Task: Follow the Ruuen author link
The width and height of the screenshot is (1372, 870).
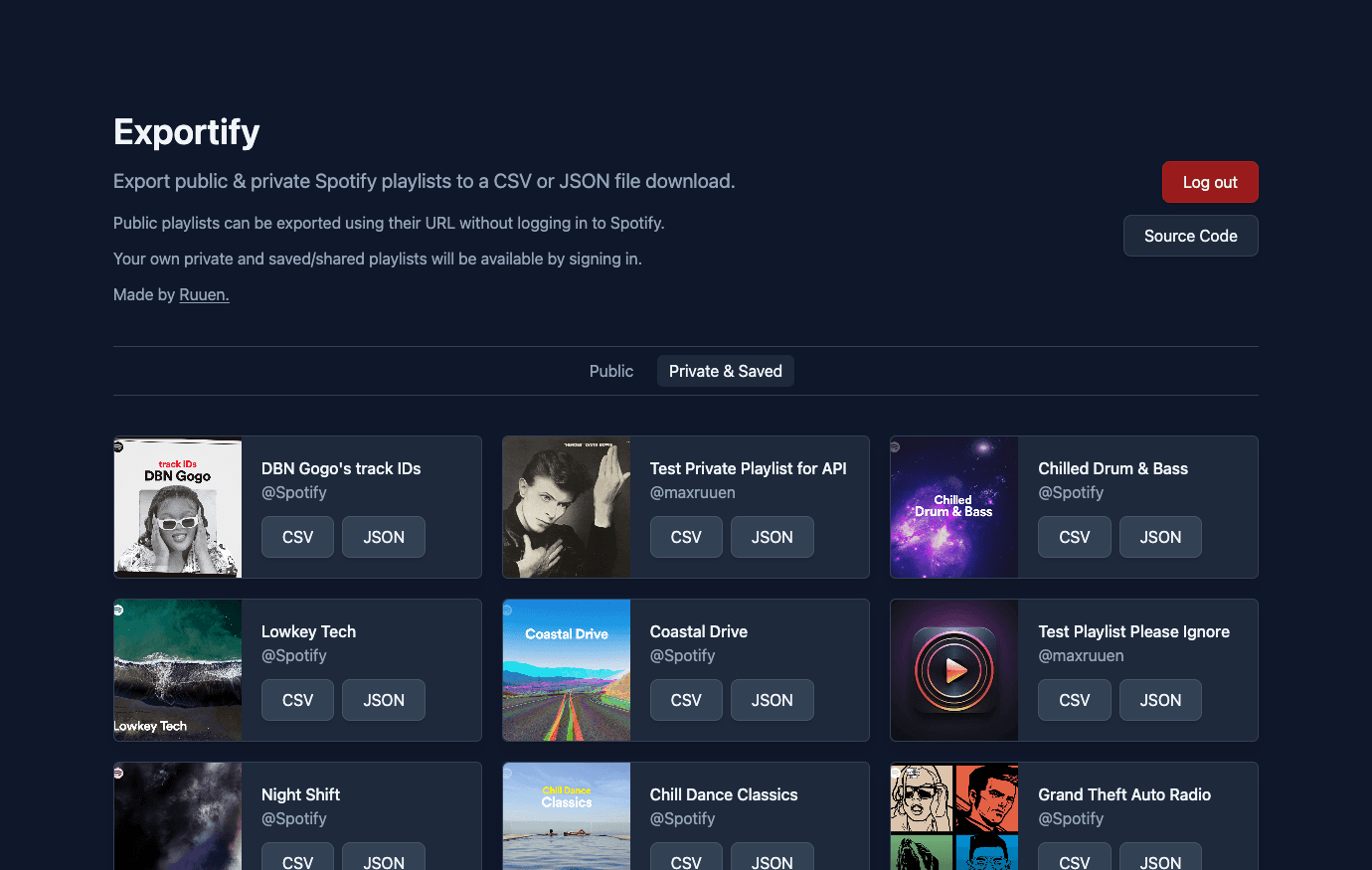Action: (x=204, y=294)
